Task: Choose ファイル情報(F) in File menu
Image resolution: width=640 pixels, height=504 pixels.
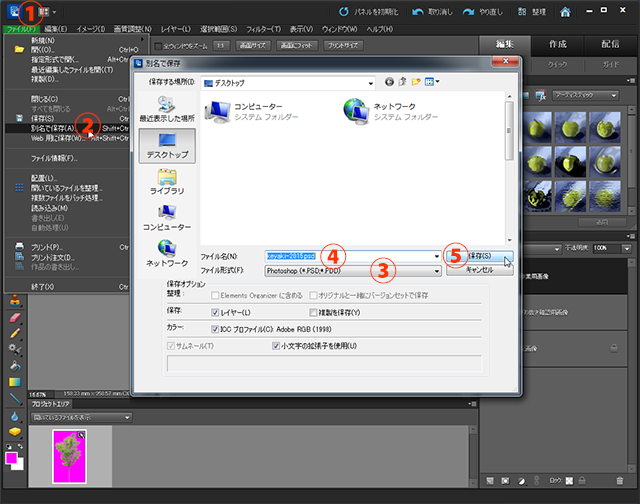Action: point(67,158)
